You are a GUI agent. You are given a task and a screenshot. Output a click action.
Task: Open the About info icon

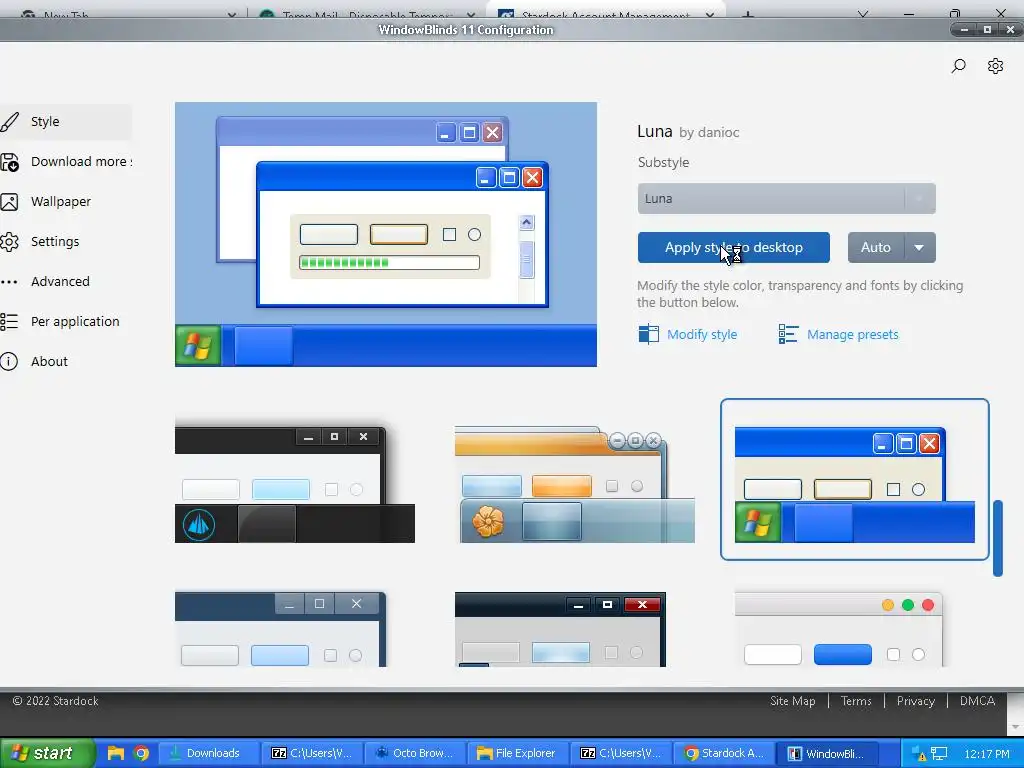pos(9,361)
